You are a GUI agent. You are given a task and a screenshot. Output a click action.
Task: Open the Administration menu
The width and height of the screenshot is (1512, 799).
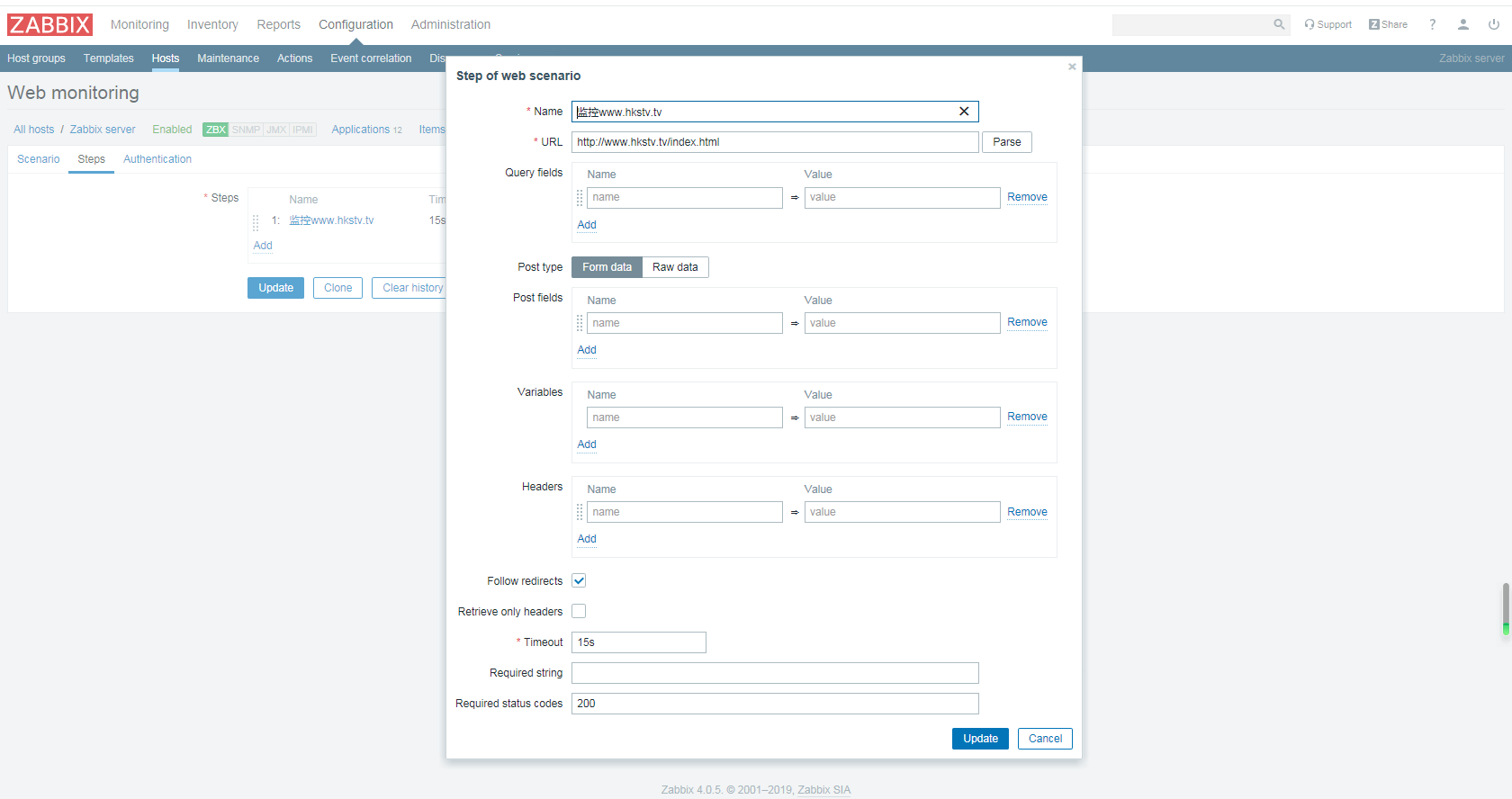click(x=451, y=24)
